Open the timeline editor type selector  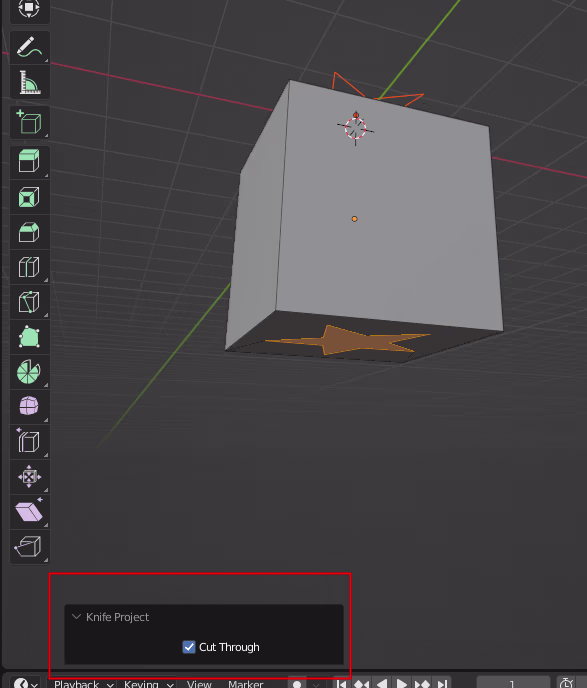coord(25,684)
